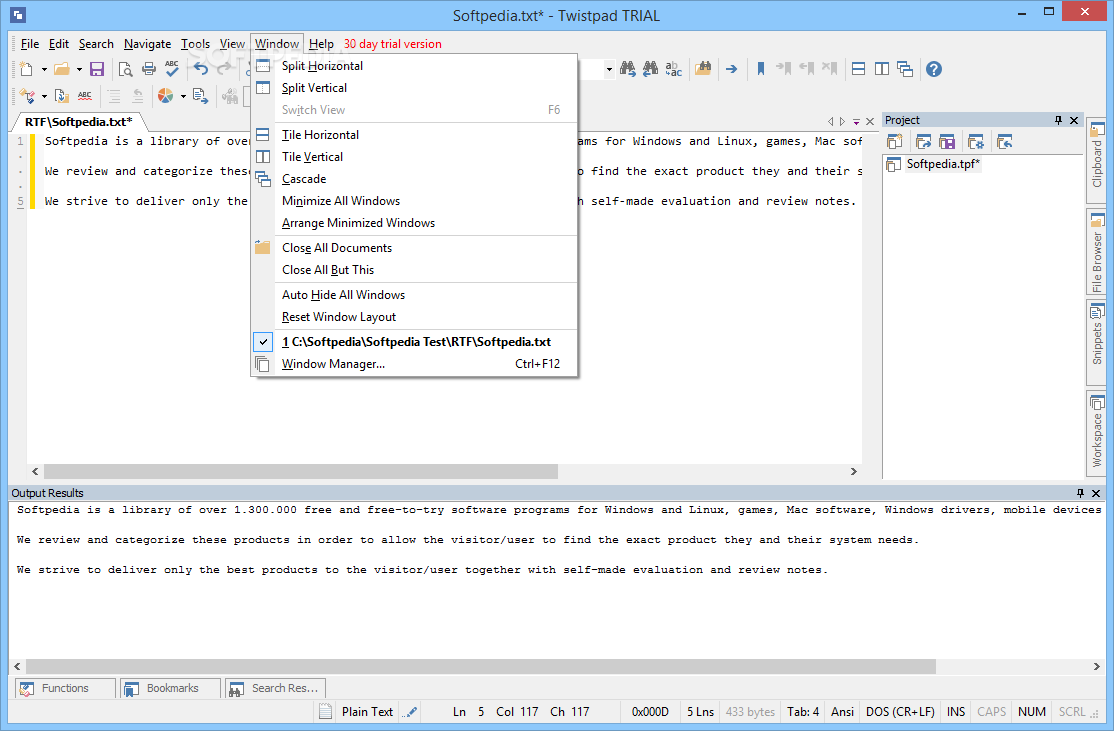
Task: Click DOS (CR+LF) line ending in status bar
Action: pyautogui.click(x=900, y=712)
